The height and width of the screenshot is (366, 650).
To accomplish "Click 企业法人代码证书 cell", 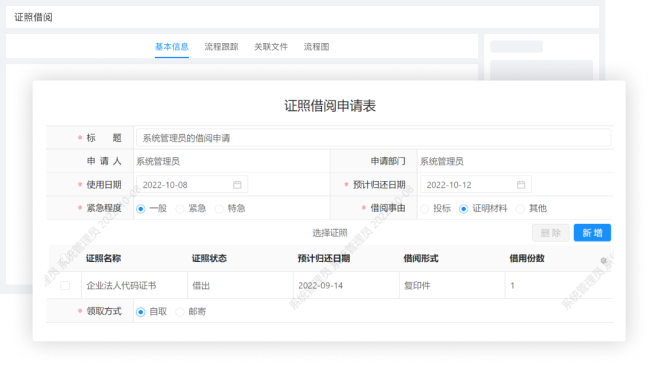I will [134, 285].
